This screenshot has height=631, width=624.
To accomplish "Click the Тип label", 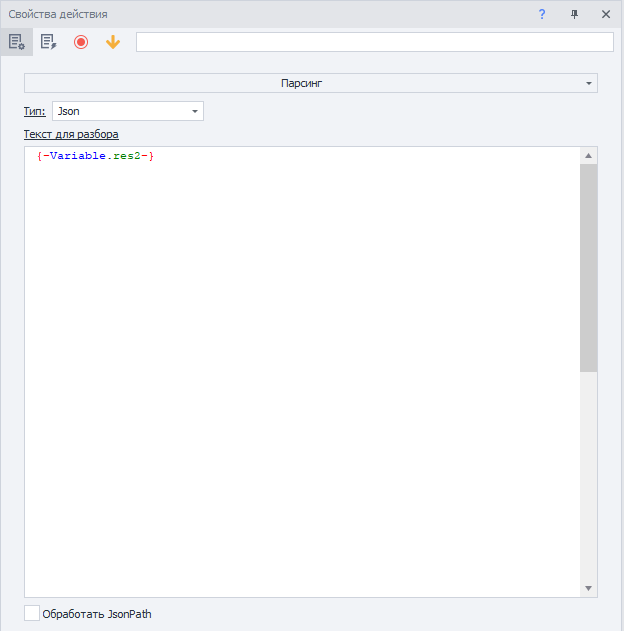I will pos(35,111).
